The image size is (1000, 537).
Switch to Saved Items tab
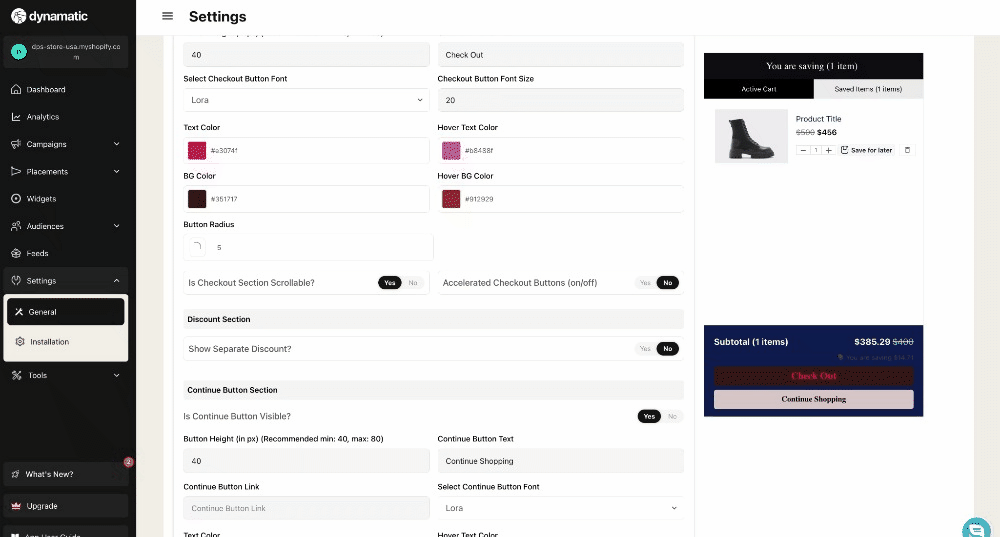[868, 89]
